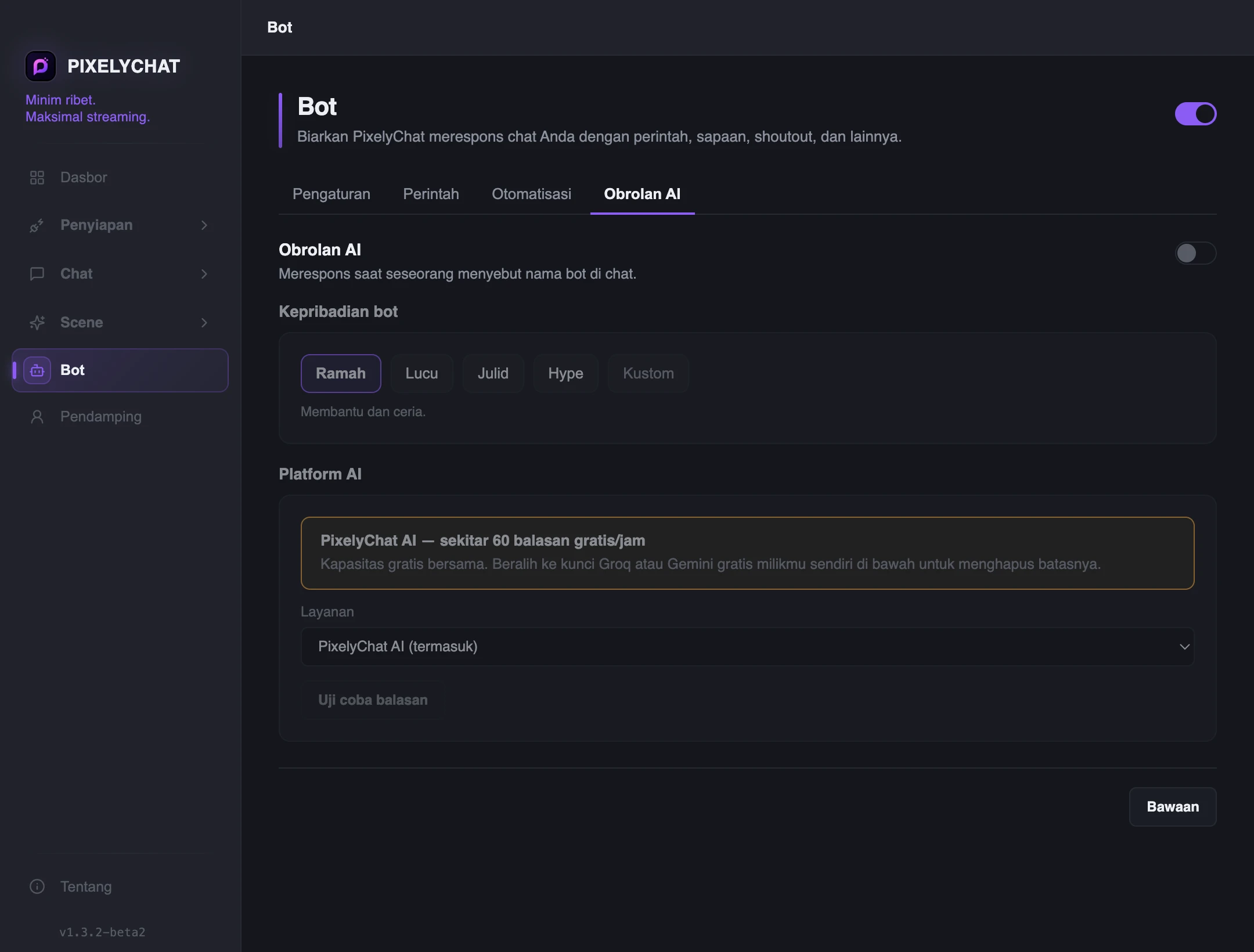Click the Tentang info icon
This screenshot has width=1254, height=952.
coord(37,886)
